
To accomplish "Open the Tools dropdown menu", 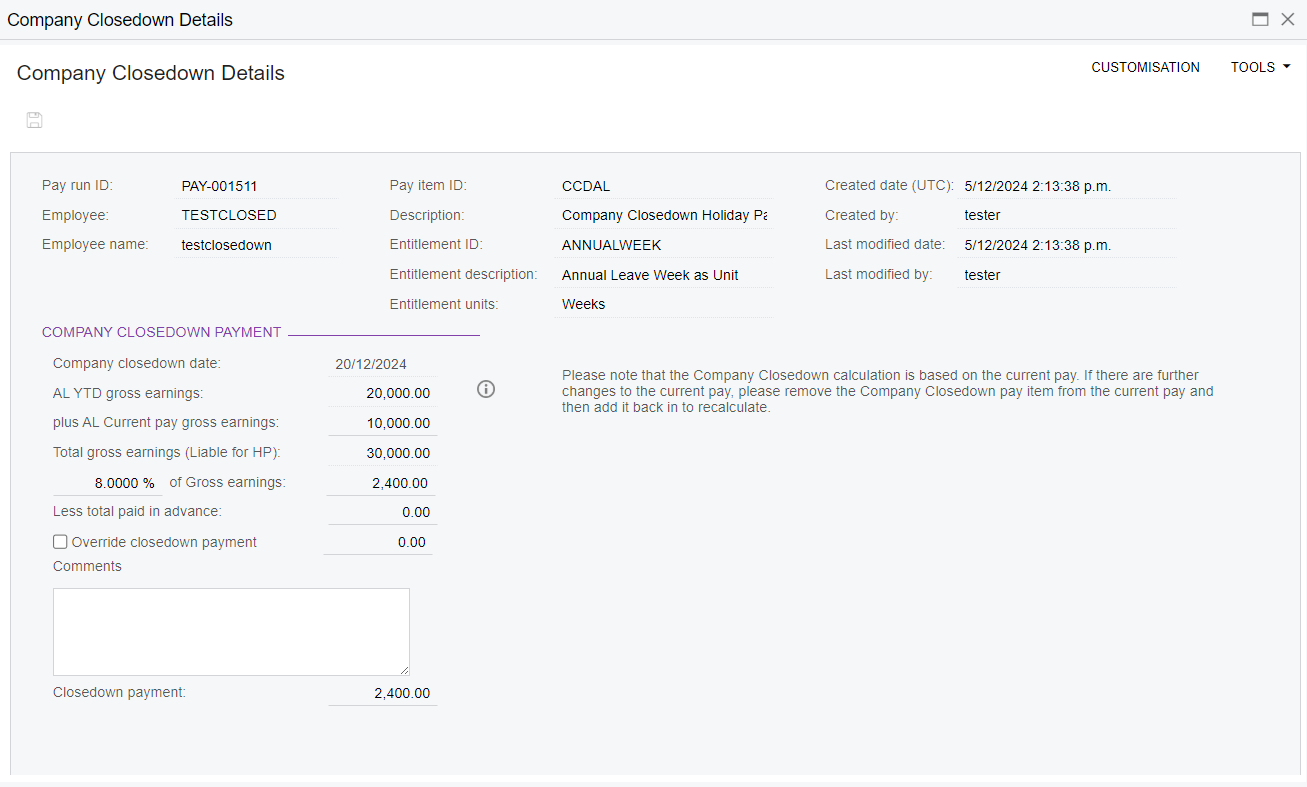I will [x=1260, y=67].
